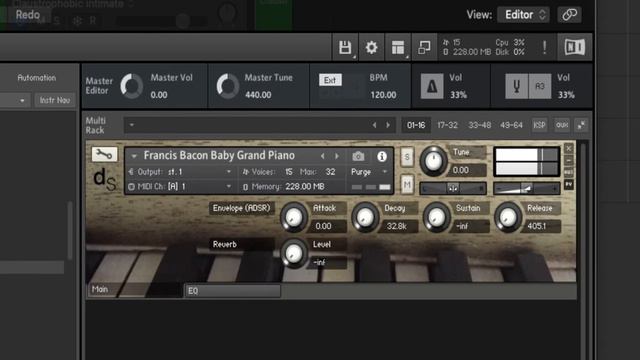Select rack page 17-32
The image size is (640, 360).
point(447,125)
